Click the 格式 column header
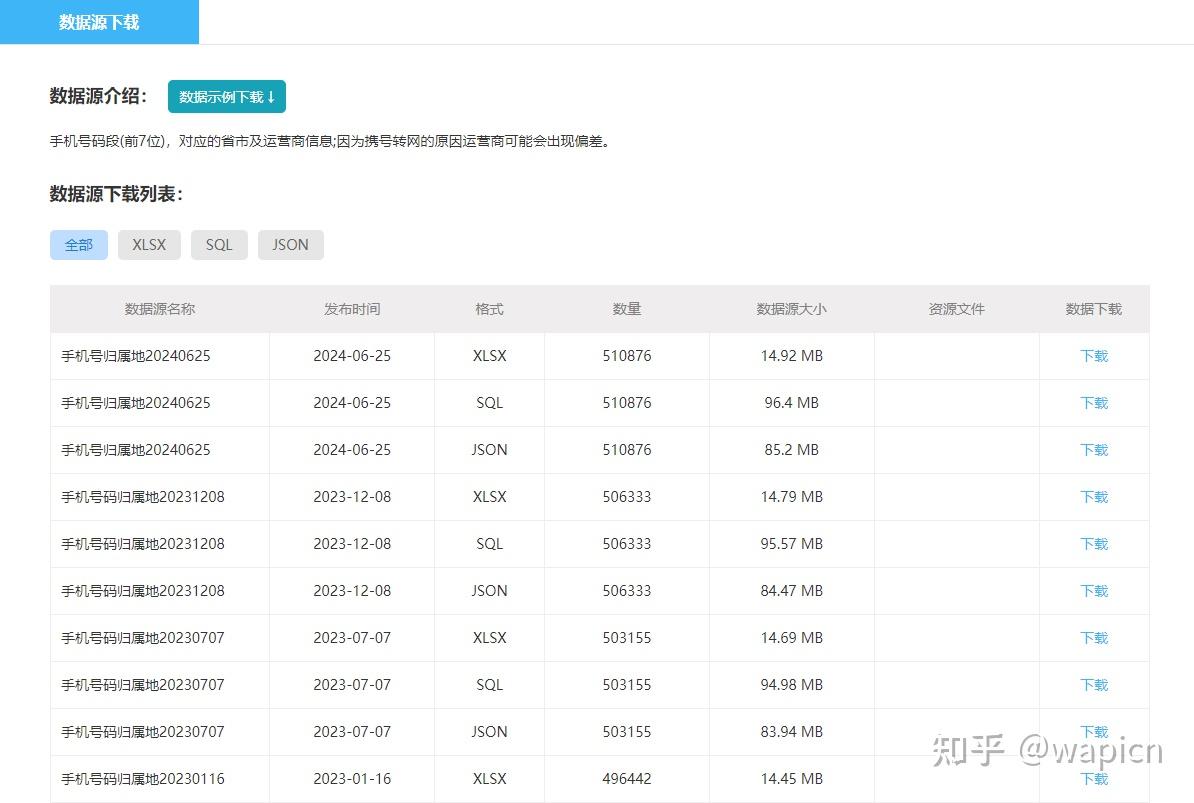Screen dimensions: 1194x803 click(x=490, y=309)
